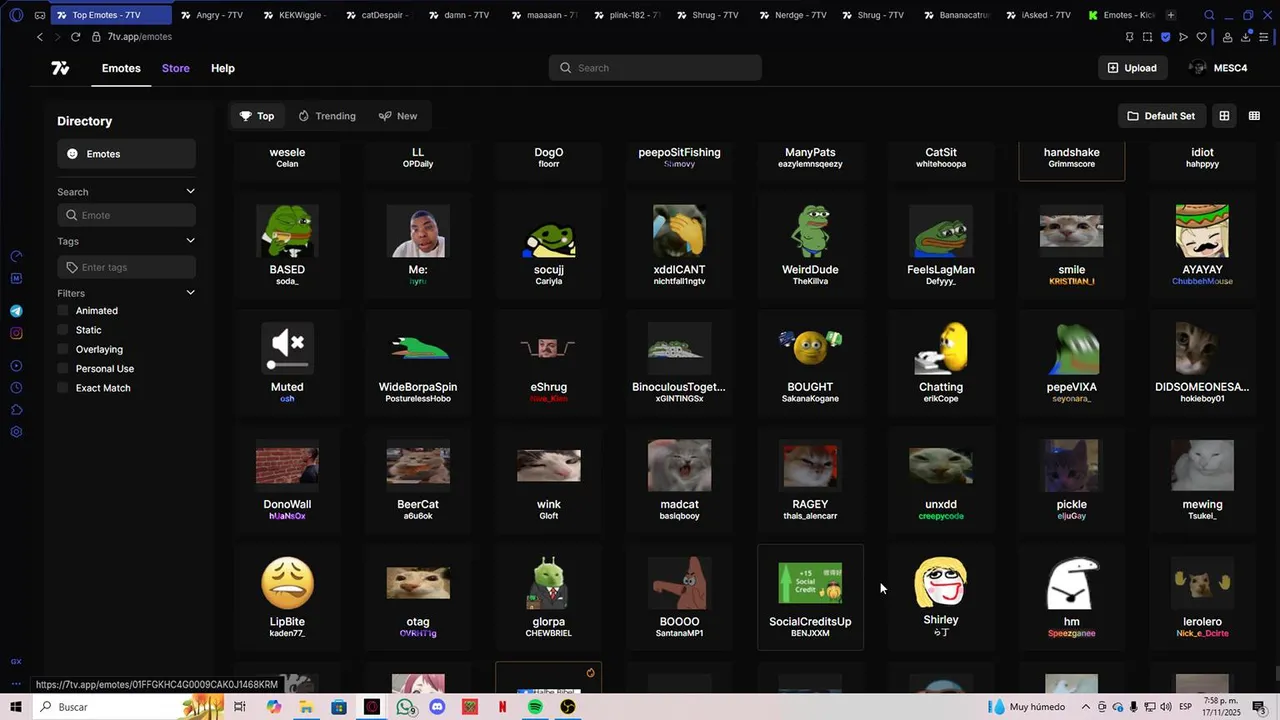Go back in browser history
This screenshot has height=720, width=1280.
click(x=40, y=37)
